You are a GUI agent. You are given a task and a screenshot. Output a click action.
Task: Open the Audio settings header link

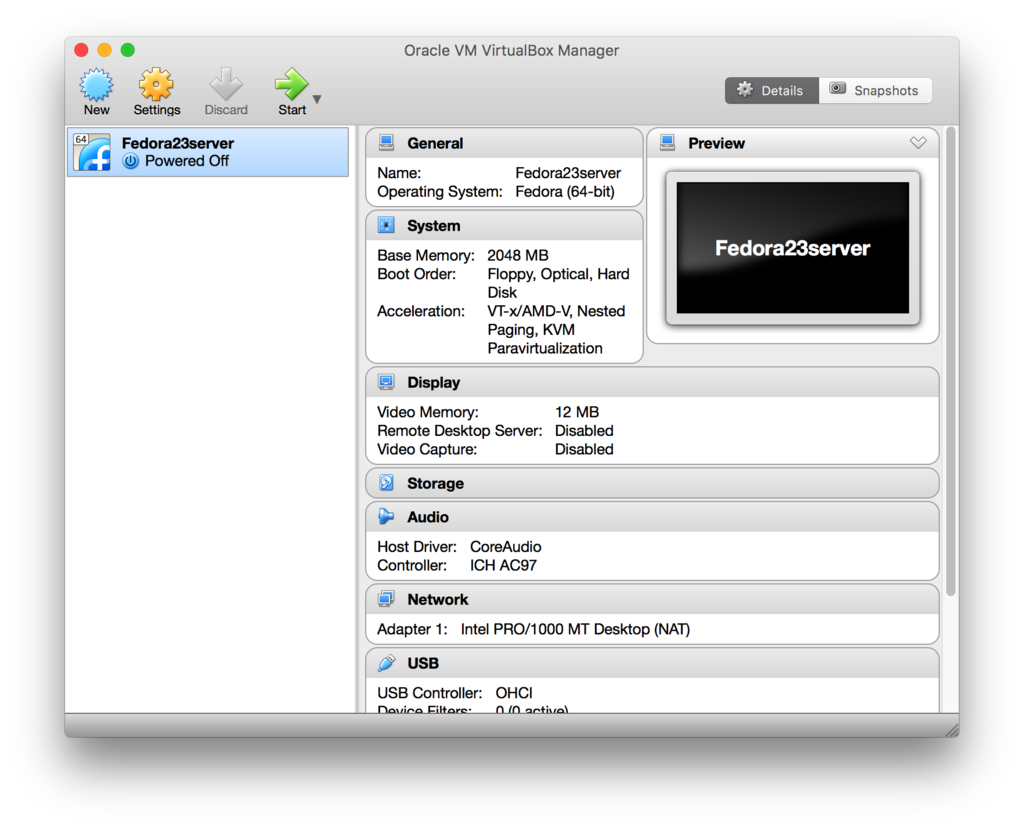click(x=428, y=517)
